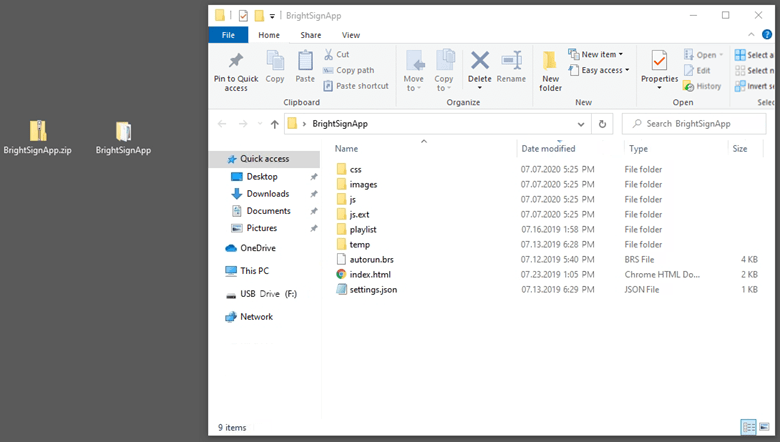Click the Delete X icon
The width and height of the screenshot is (780, 442).
click(x=480, y=61)
